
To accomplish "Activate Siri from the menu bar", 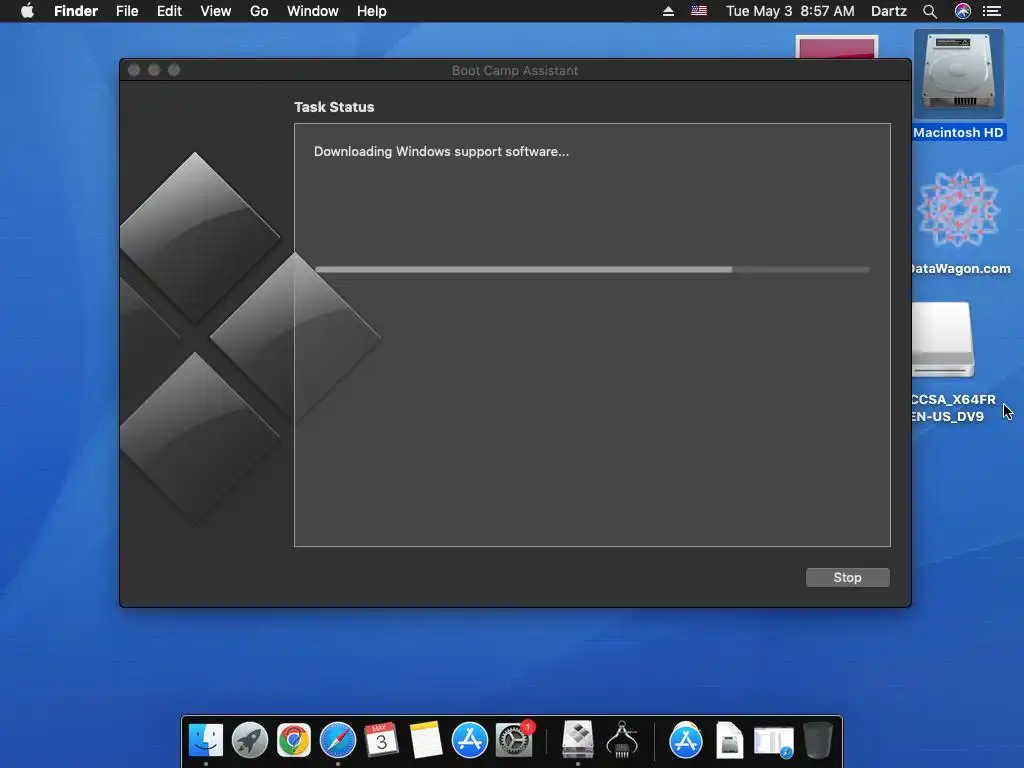I will pos(963,11).
